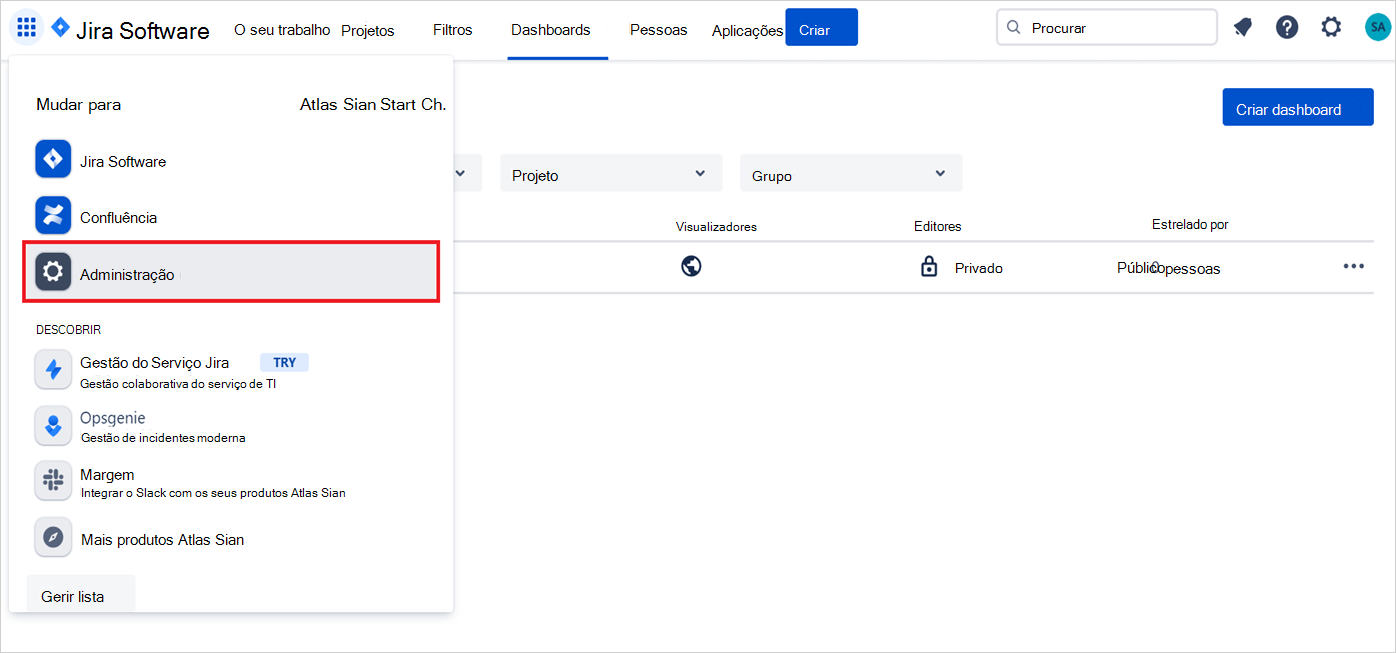Open the help question mark icon
1396x653 pixels.
[x=1287, y=27]
